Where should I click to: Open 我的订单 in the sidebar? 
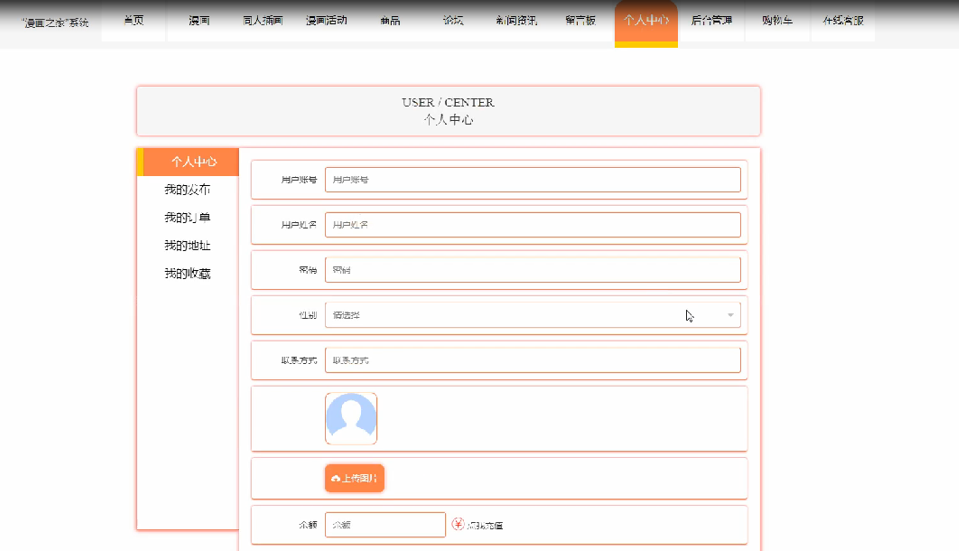[187, 218]
